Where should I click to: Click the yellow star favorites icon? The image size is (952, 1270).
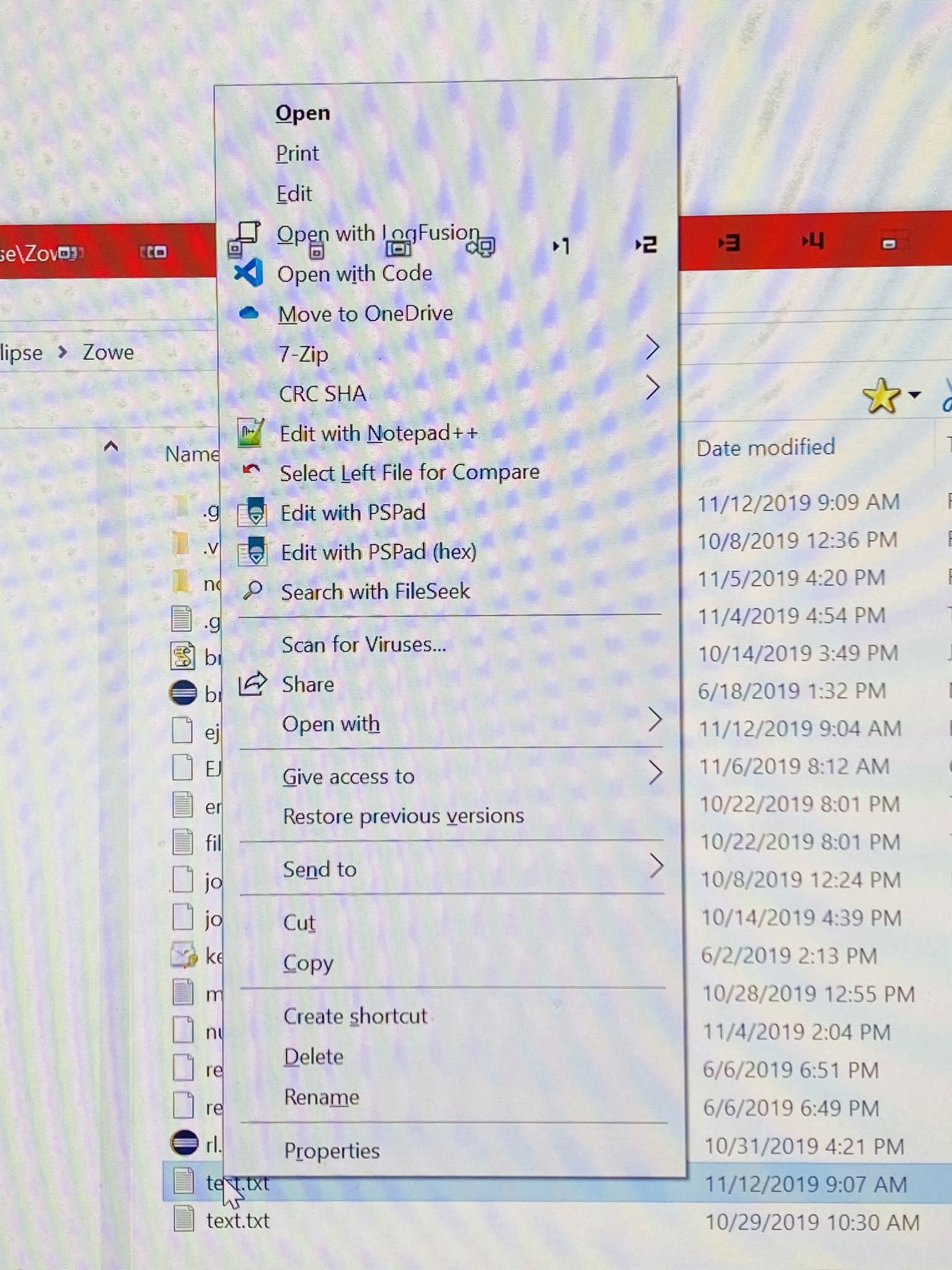pos(881,396)
